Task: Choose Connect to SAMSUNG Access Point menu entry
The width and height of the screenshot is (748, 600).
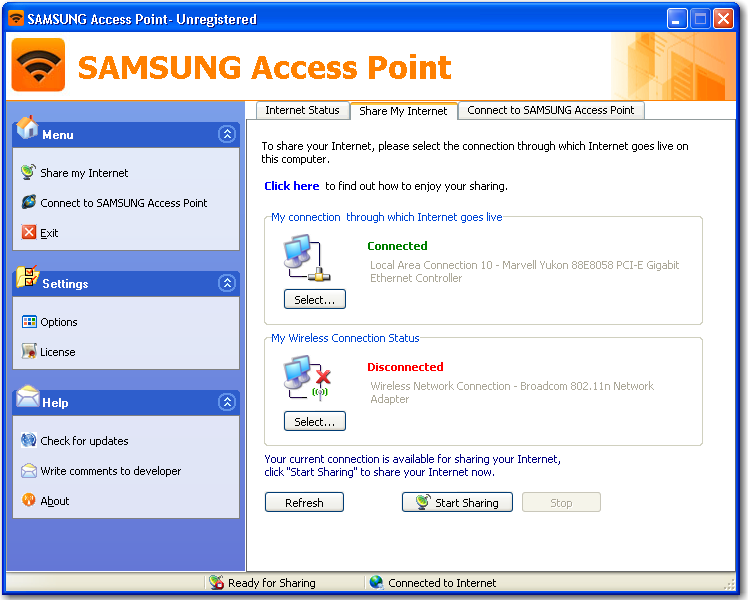Action: tap(124, 203)
